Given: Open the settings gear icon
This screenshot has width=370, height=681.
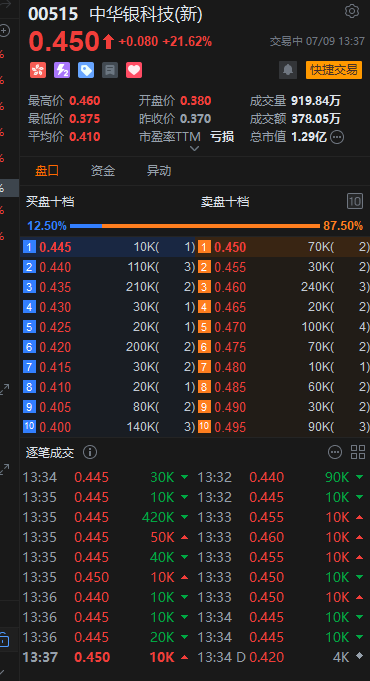Looking at the screenshot, I should coord(352,11).
